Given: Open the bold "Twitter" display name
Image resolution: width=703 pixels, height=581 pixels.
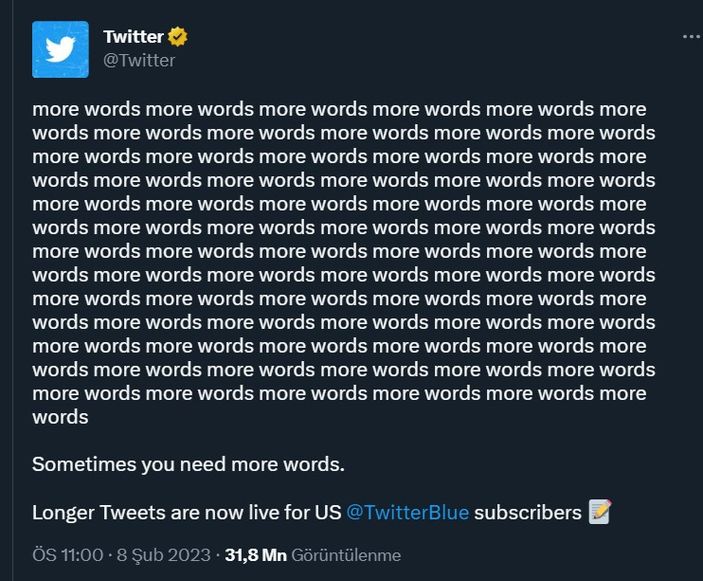Looking at the screenshot, I should click(x=133, y=37).
